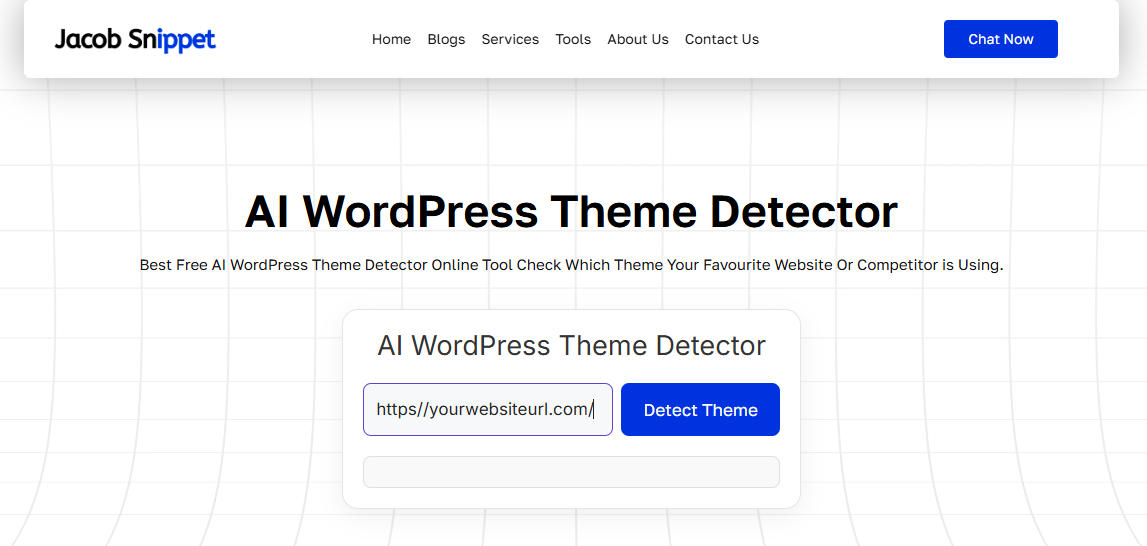
Task: Click the subtitle starting with Best Free AI
Action: 571,265
